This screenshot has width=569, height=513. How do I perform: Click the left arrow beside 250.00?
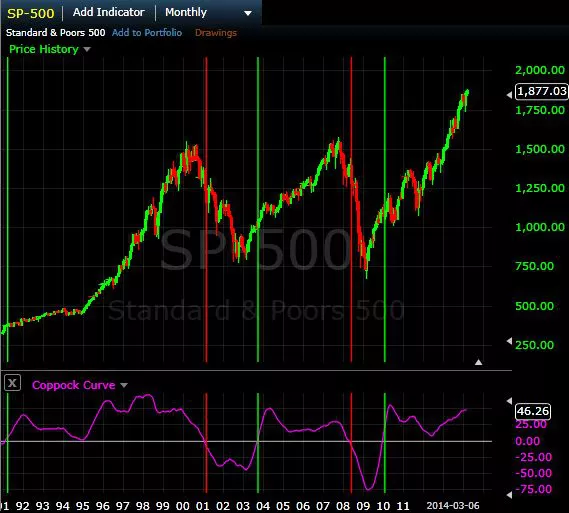[509, 341]
